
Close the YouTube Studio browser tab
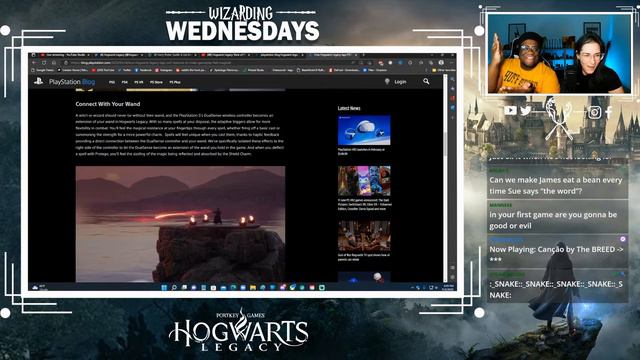pyautogui.click(x=89, y=55)
